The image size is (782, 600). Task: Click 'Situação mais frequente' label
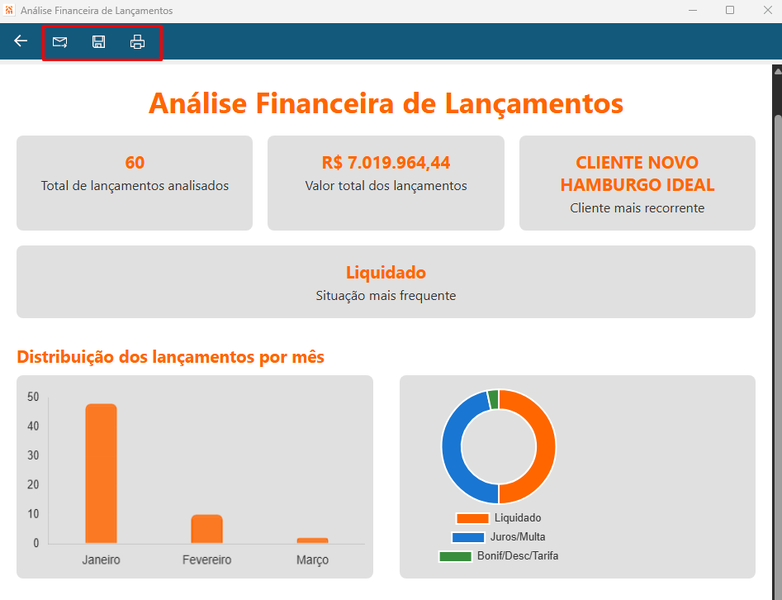coord(386,296)
